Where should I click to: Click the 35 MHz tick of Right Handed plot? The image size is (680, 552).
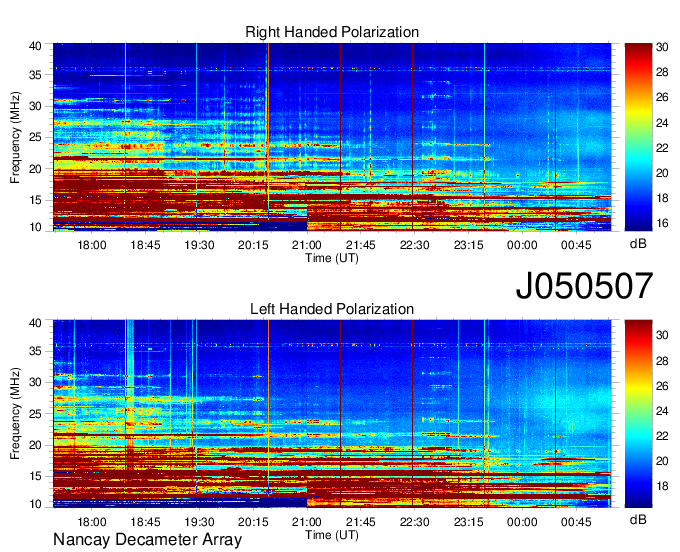(36, 75)
